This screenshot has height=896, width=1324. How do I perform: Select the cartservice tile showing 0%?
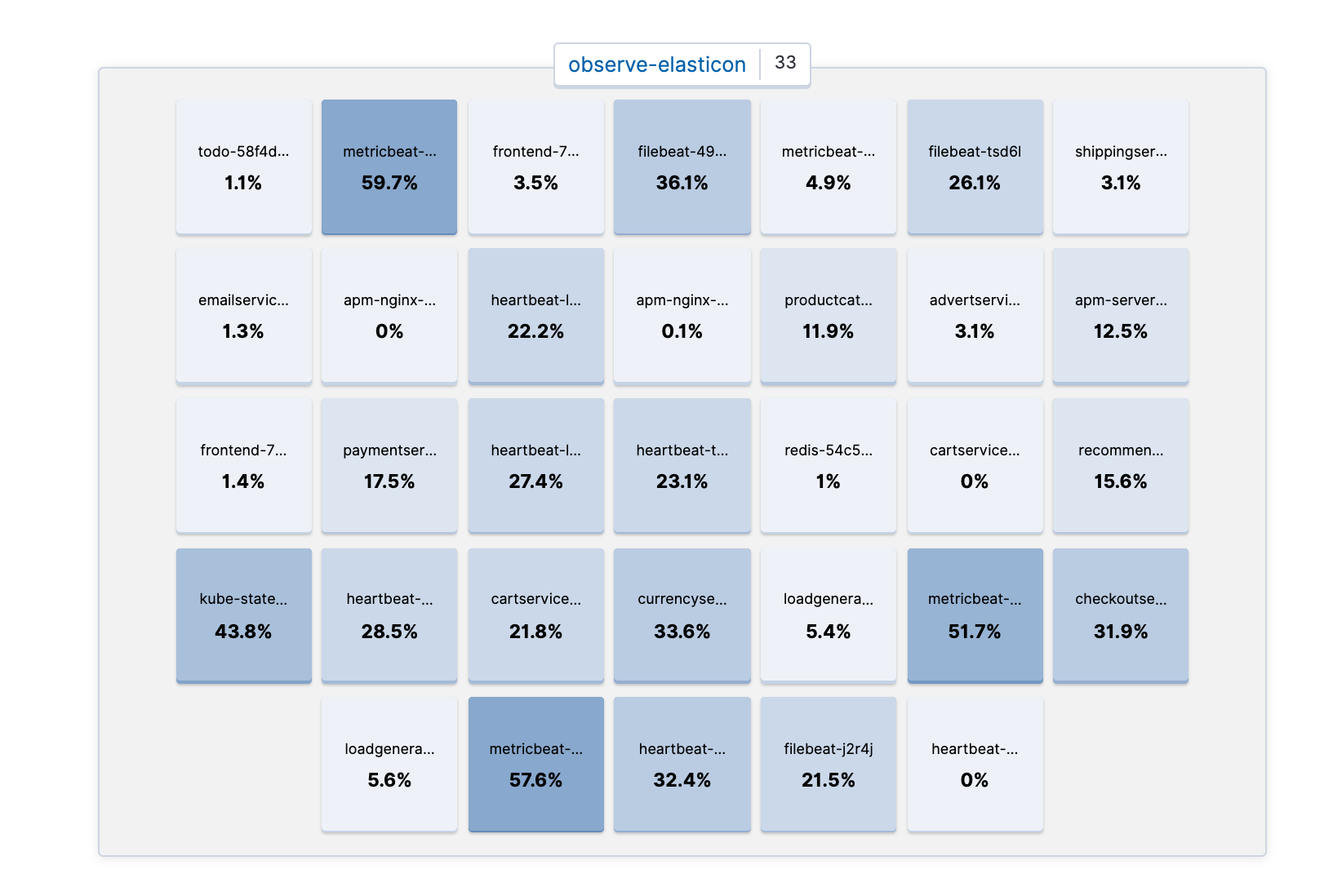[x=975, y=465]
